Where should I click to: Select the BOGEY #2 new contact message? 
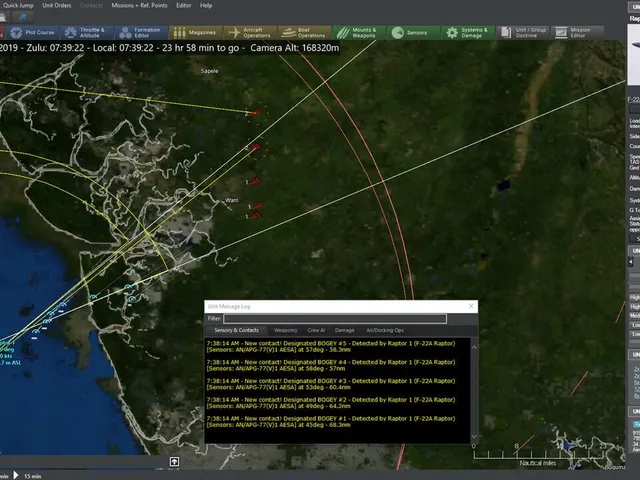(331, 403)
